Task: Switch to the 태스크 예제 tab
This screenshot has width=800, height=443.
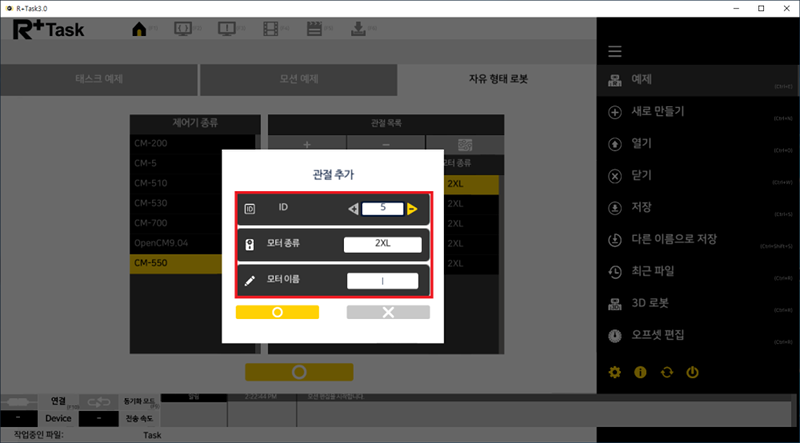Action: click(x=100, y=79)
